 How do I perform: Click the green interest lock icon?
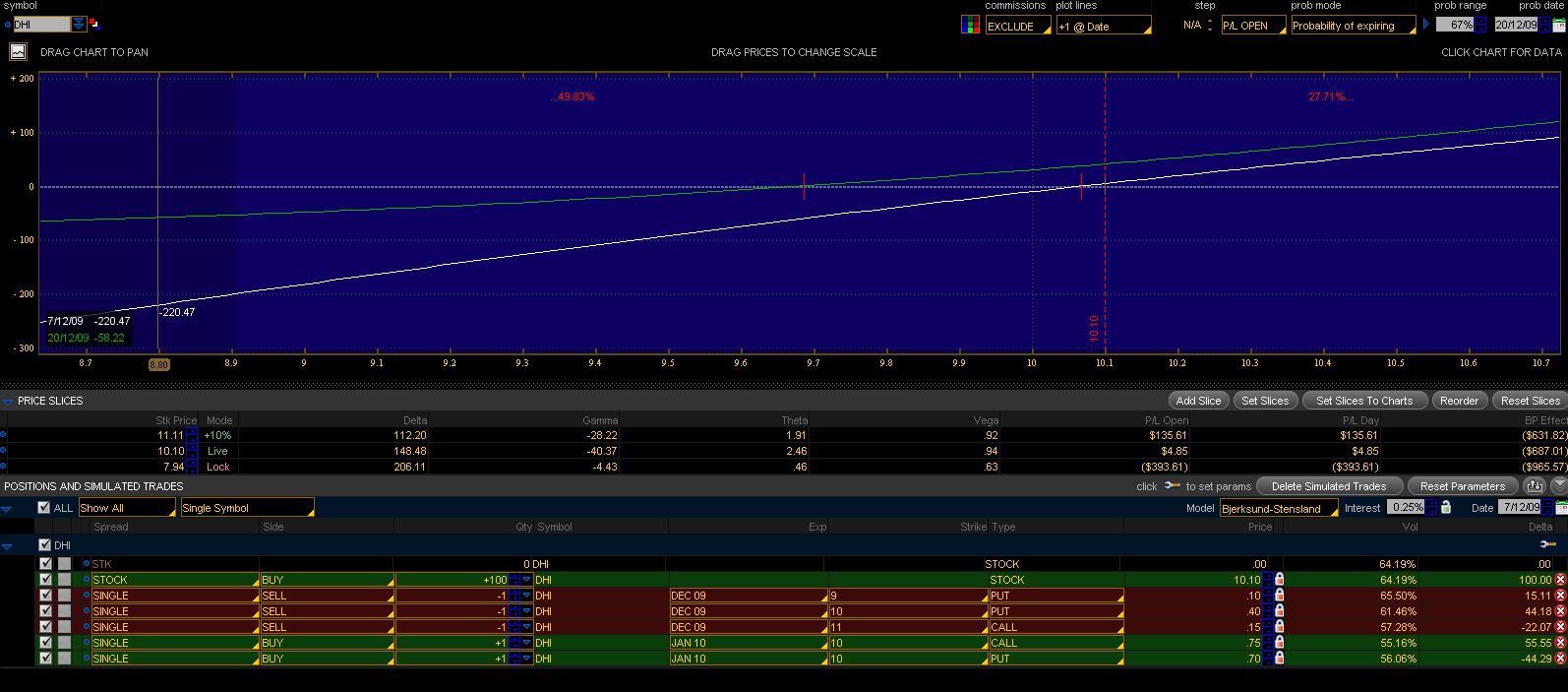point(1445,508)
